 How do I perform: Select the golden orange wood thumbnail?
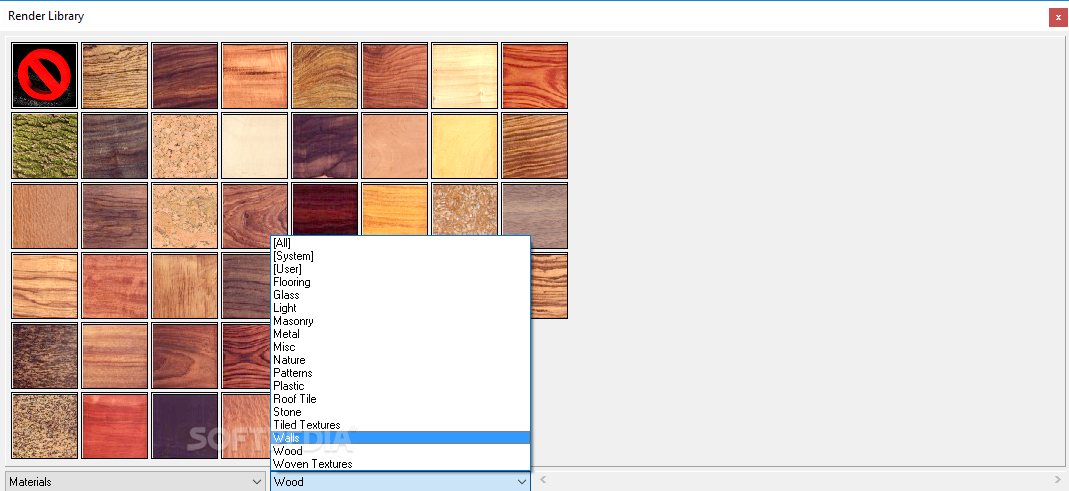point(395,209)
